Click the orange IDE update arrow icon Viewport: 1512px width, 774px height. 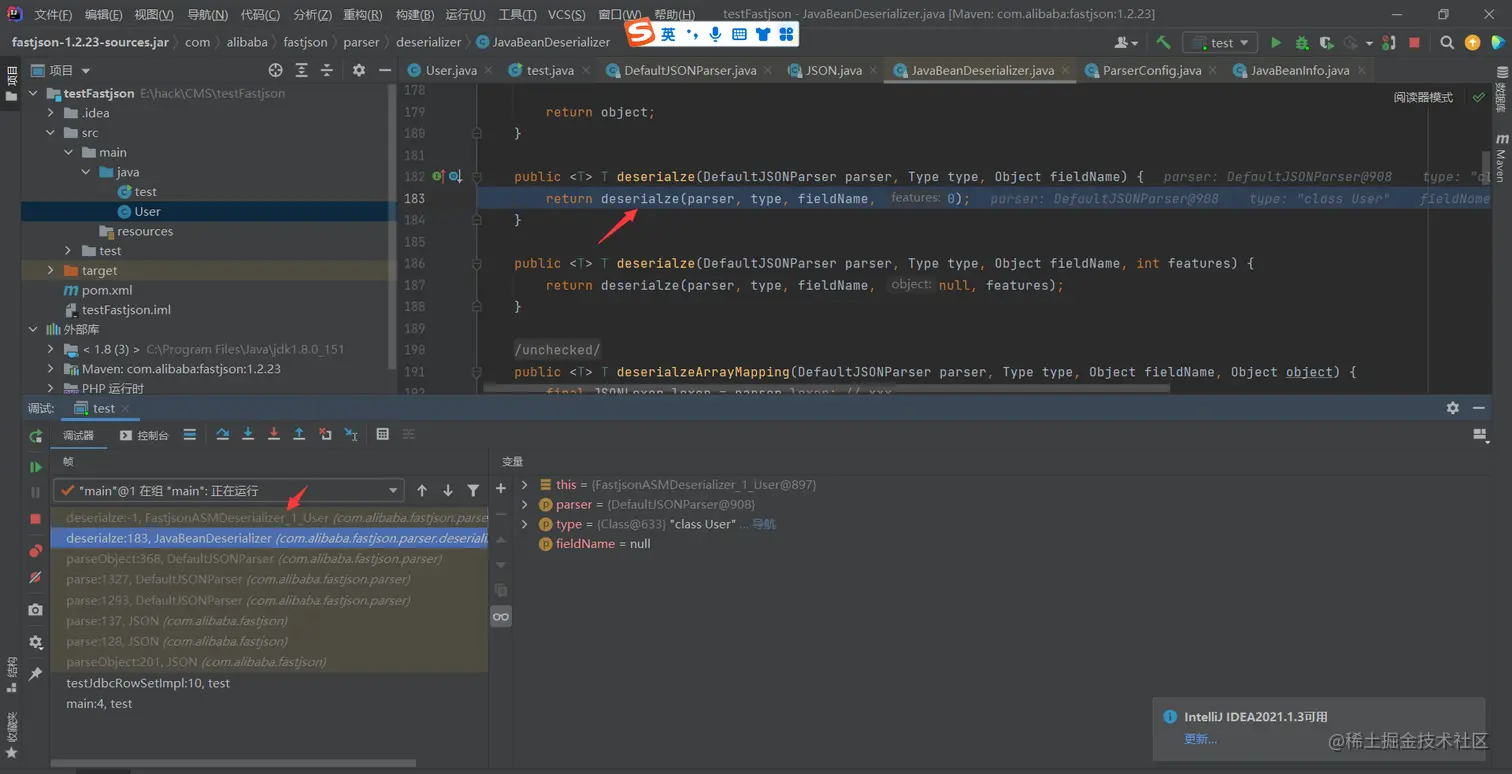[1472, 43]
